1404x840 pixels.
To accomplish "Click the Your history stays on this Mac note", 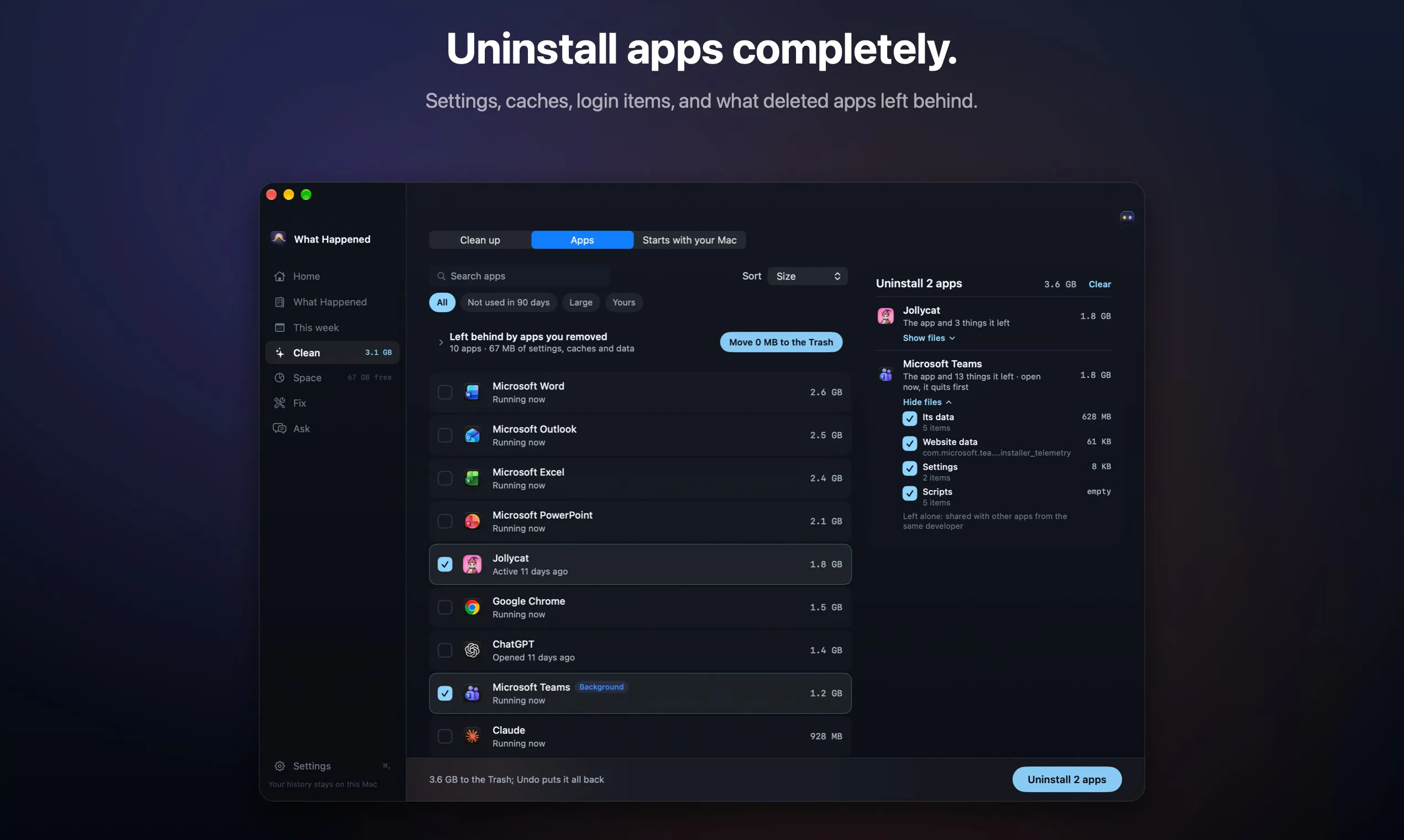I will pyautogui.click(x=323, y=784).
